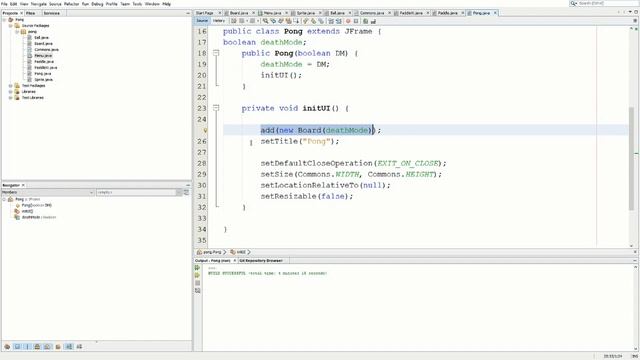Click the Stop Macro Recording icon
The width and height of the screenshot is (640, 360).
(x=356, y=21)
